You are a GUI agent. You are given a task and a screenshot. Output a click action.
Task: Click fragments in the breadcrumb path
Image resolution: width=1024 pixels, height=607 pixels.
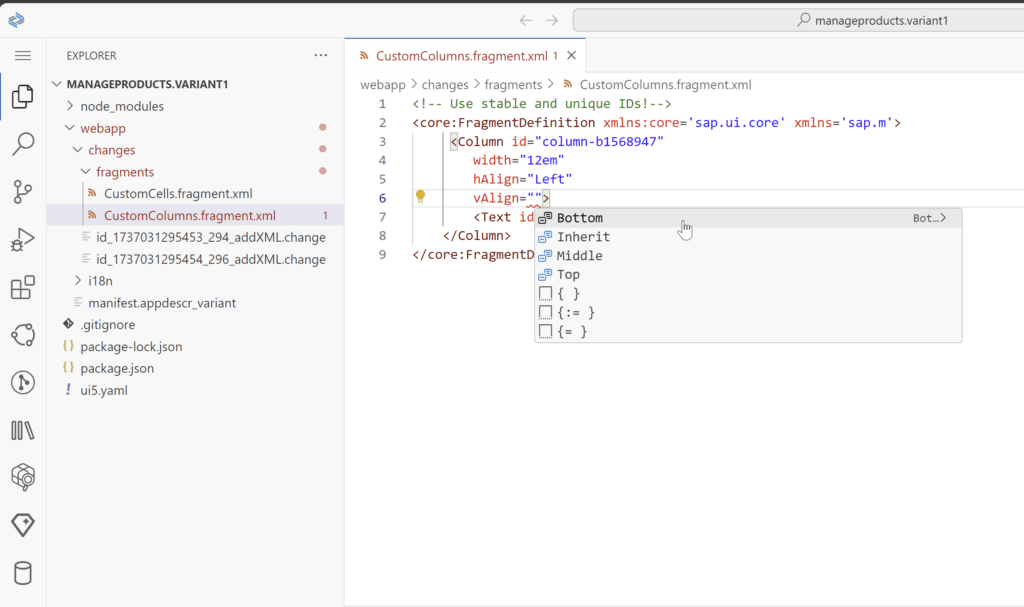tap(513, 84)
